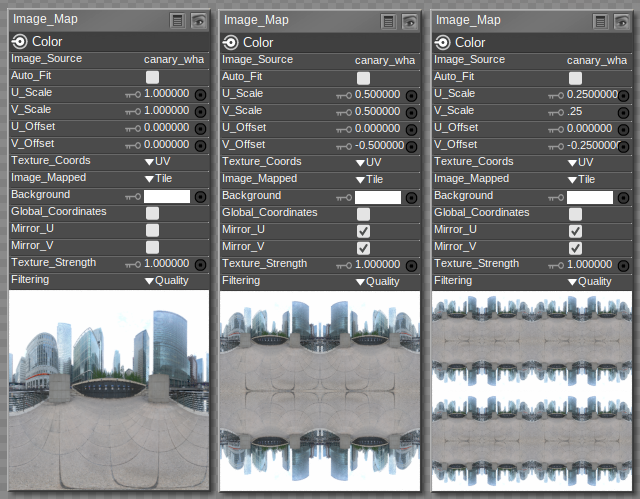Click the Color output socket icon in the left panel
The width and height of the screenshot is (640, 499).
(19, 42)
